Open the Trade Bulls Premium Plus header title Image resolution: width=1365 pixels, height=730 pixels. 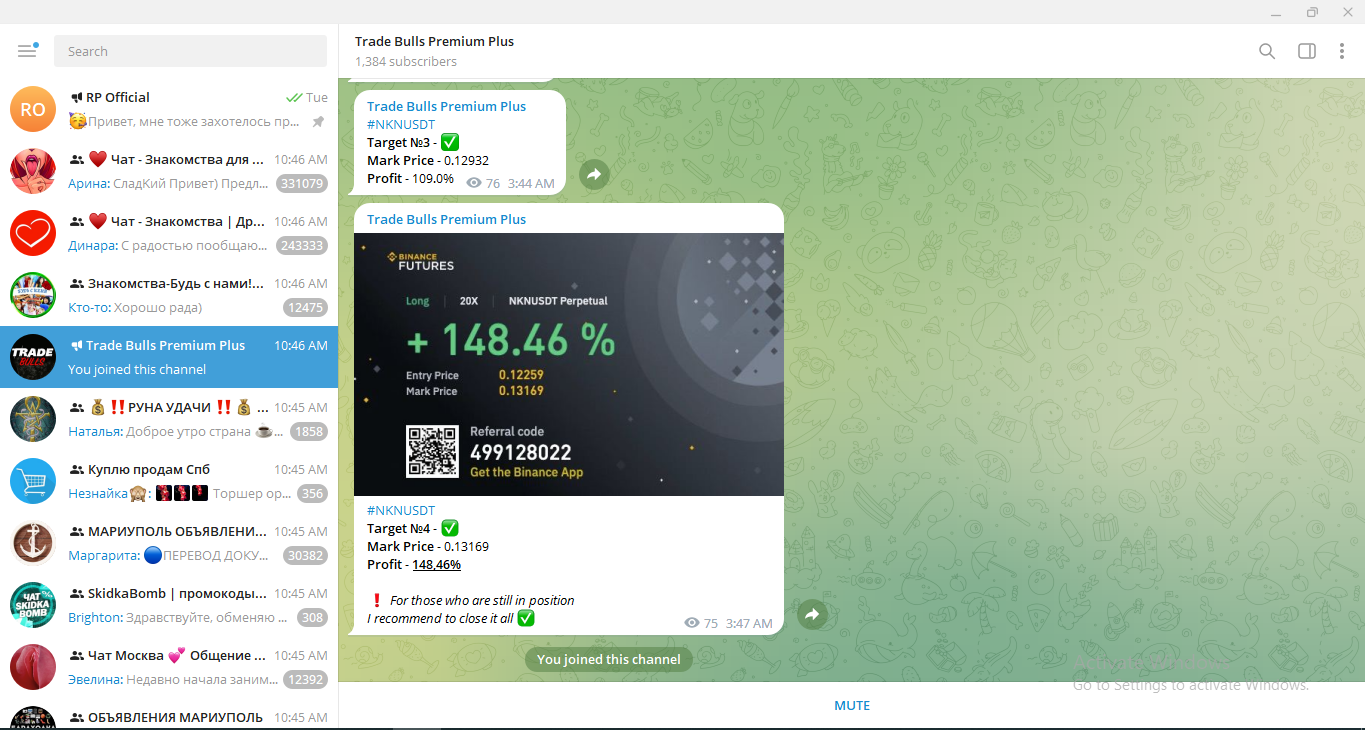[x=435, y=41]
